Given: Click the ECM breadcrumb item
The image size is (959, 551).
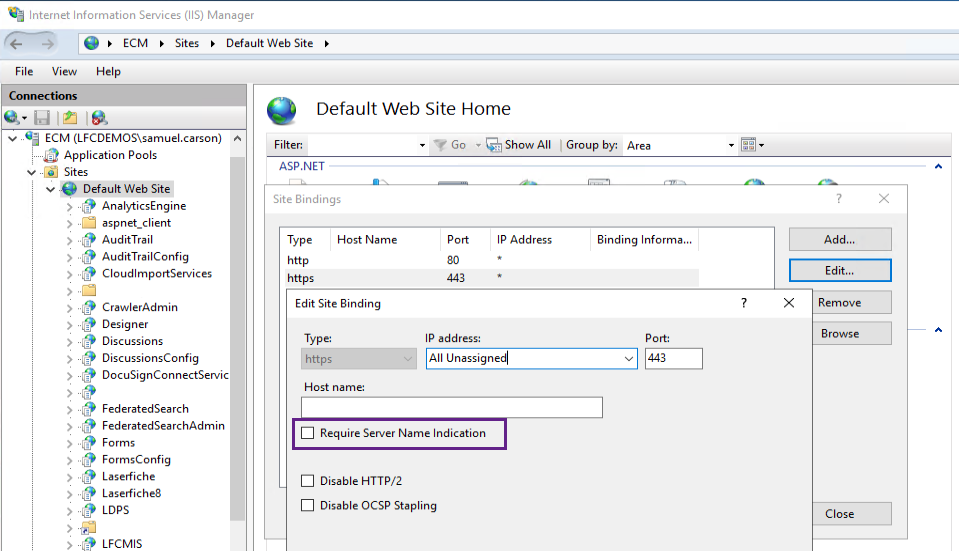Looking at the screenshot, I should click(x=135, y=43).
